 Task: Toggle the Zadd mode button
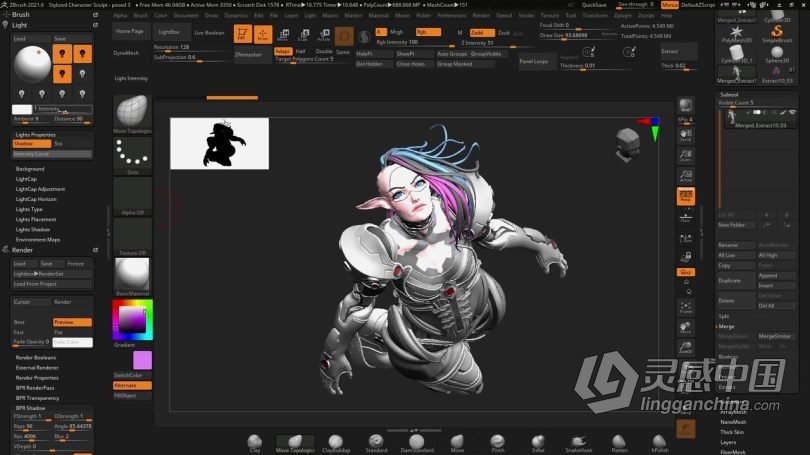481,33
